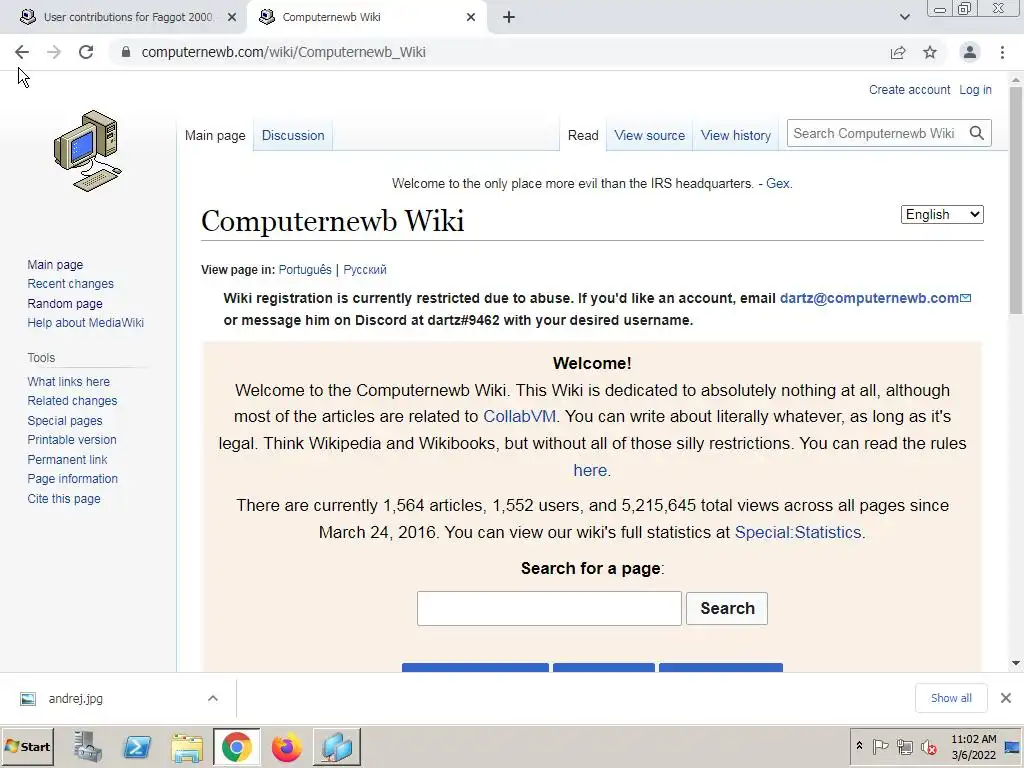Select the Main page tab
1024x768 pixels.
pyautogui.click(x=215, y=135)
